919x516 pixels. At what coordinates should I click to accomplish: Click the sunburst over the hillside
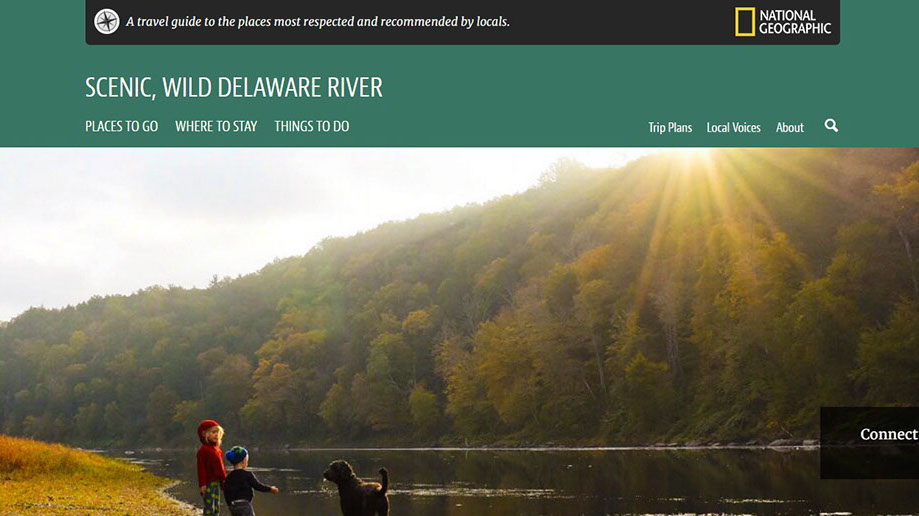click(x=692, y=176)
